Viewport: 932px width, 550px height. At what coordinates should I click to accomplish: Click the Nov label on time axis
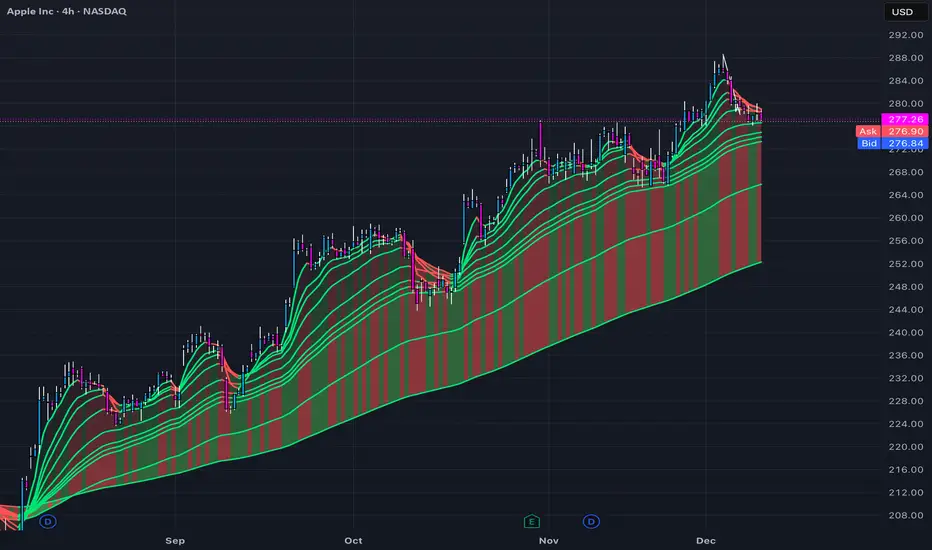tap(549, 540)
